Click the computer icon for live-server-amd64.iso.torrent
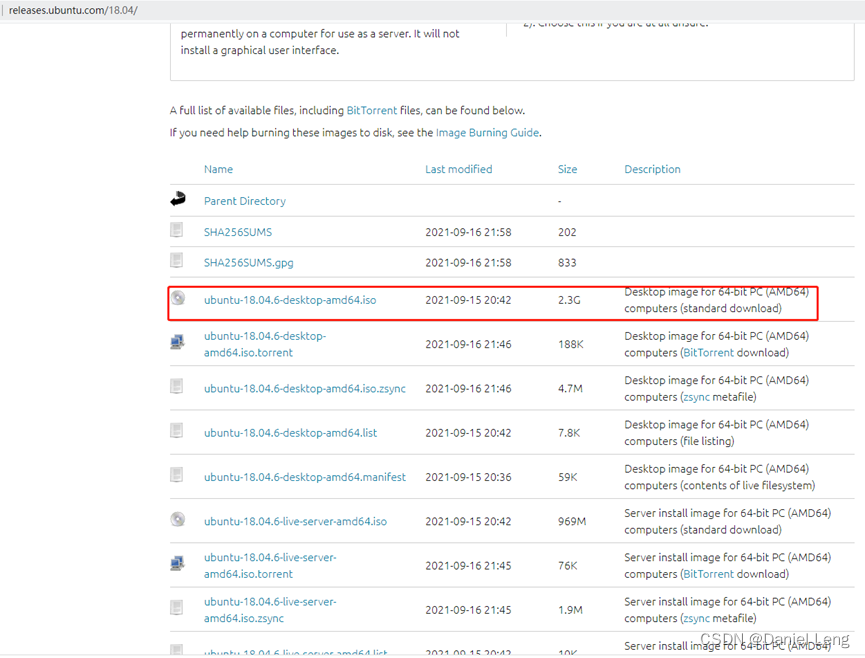The width and height of the screenshot is (865, 658). click(x=177, y=563)
